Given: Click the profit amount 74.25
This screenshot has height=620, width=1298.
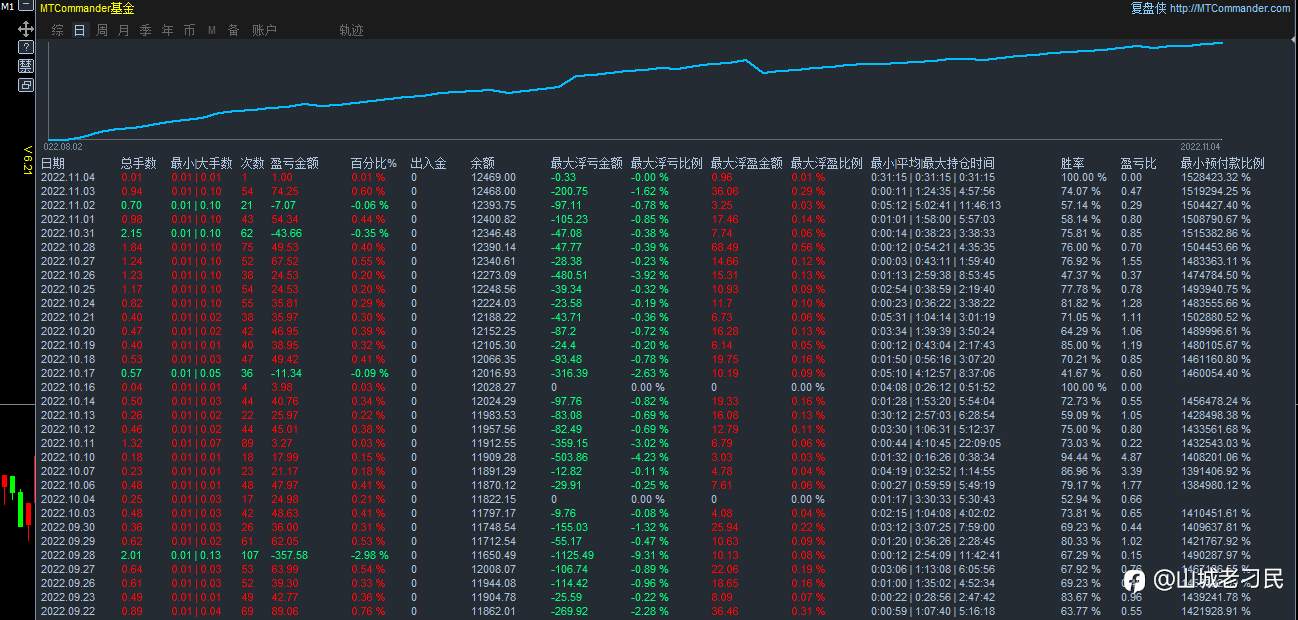Looking at the screenshot, I should (x=285, y=191).
